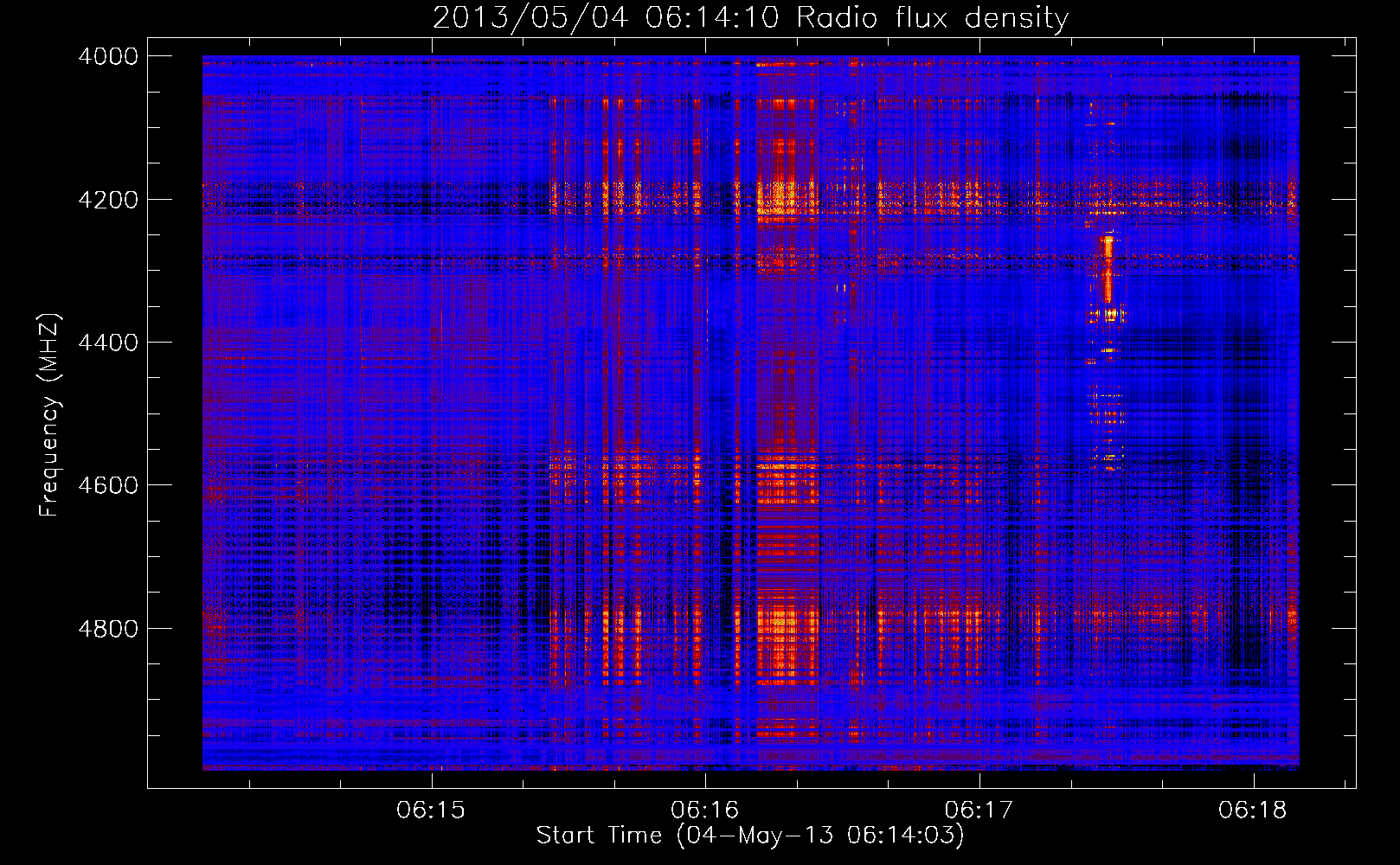Click the 06:16 time tick label
Viewport: 1400px width, 865px height.
(705, 810)
